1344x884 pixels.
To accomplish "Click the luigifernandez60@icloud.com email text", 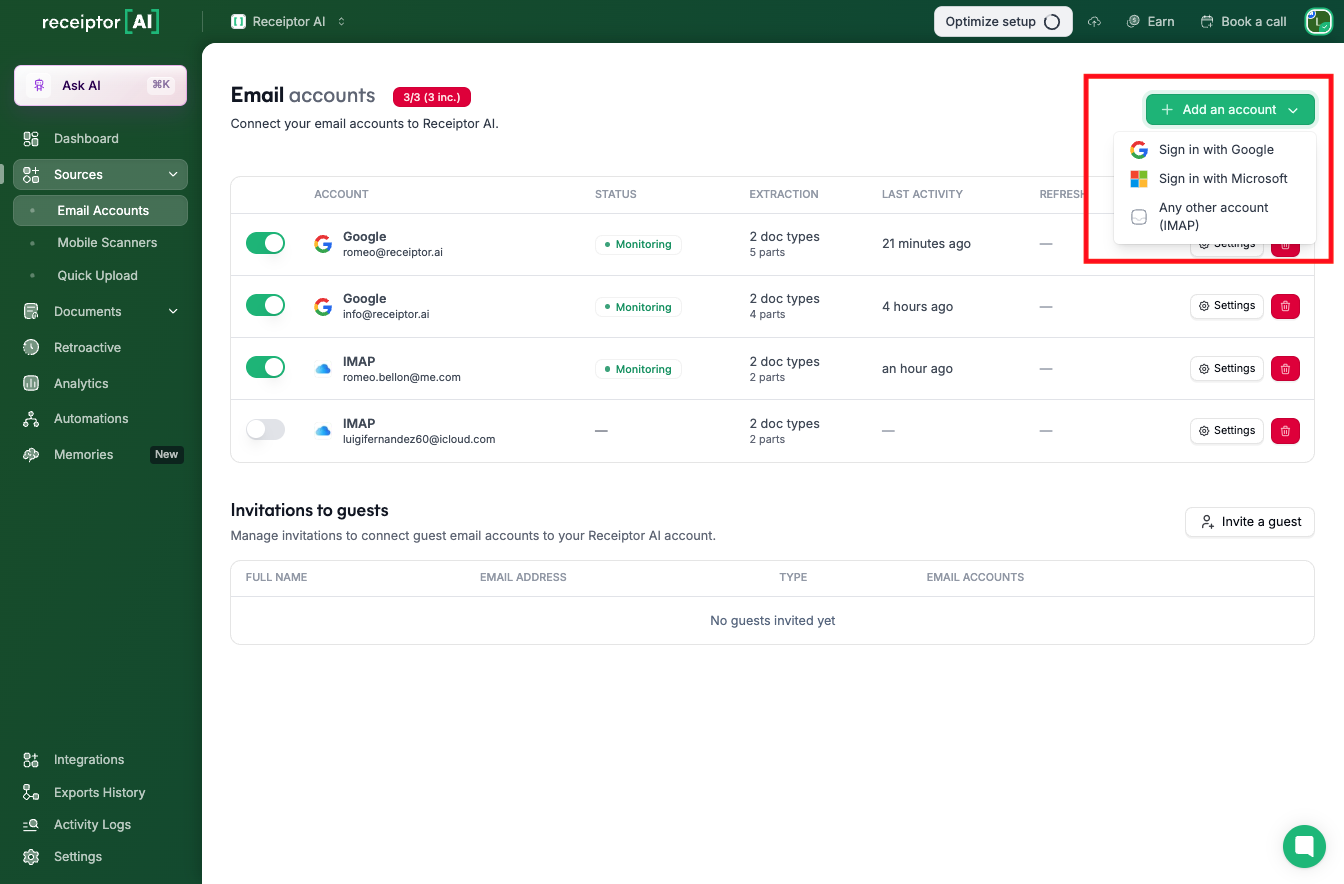I will pyautogui.click(x=419, y=439).
